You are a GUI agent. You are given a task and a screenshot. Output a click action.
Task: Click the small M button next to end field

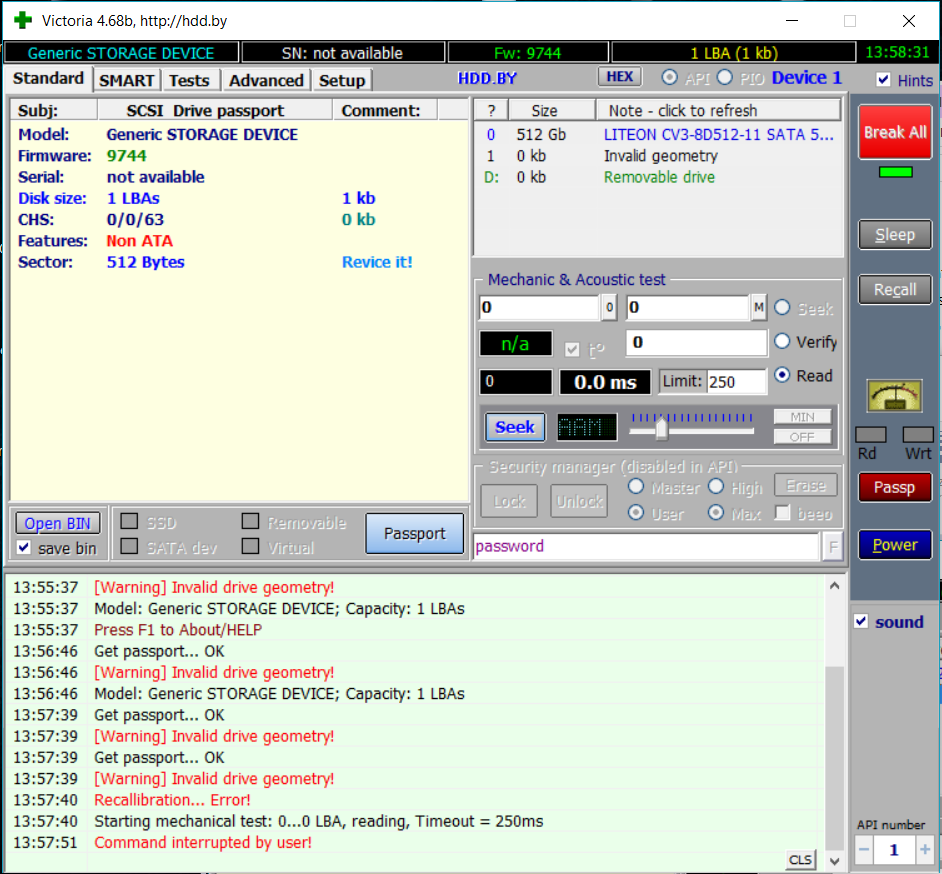[x=759, y=308]
